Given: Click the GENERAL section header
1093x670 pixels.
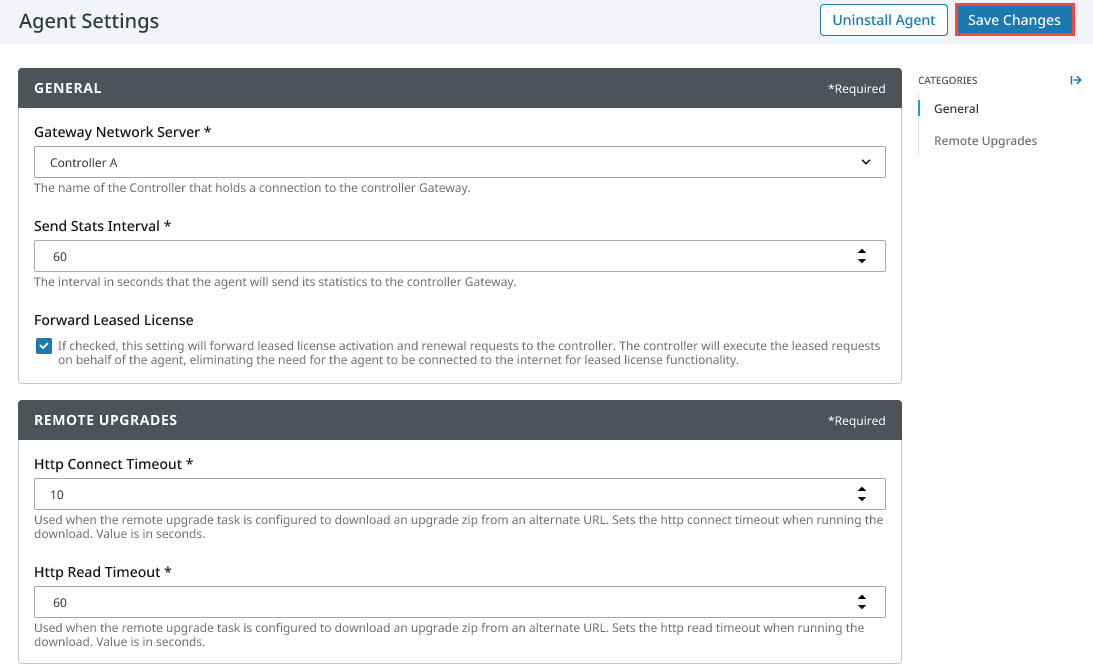Looking at the screenshot, I should [459, 88].
